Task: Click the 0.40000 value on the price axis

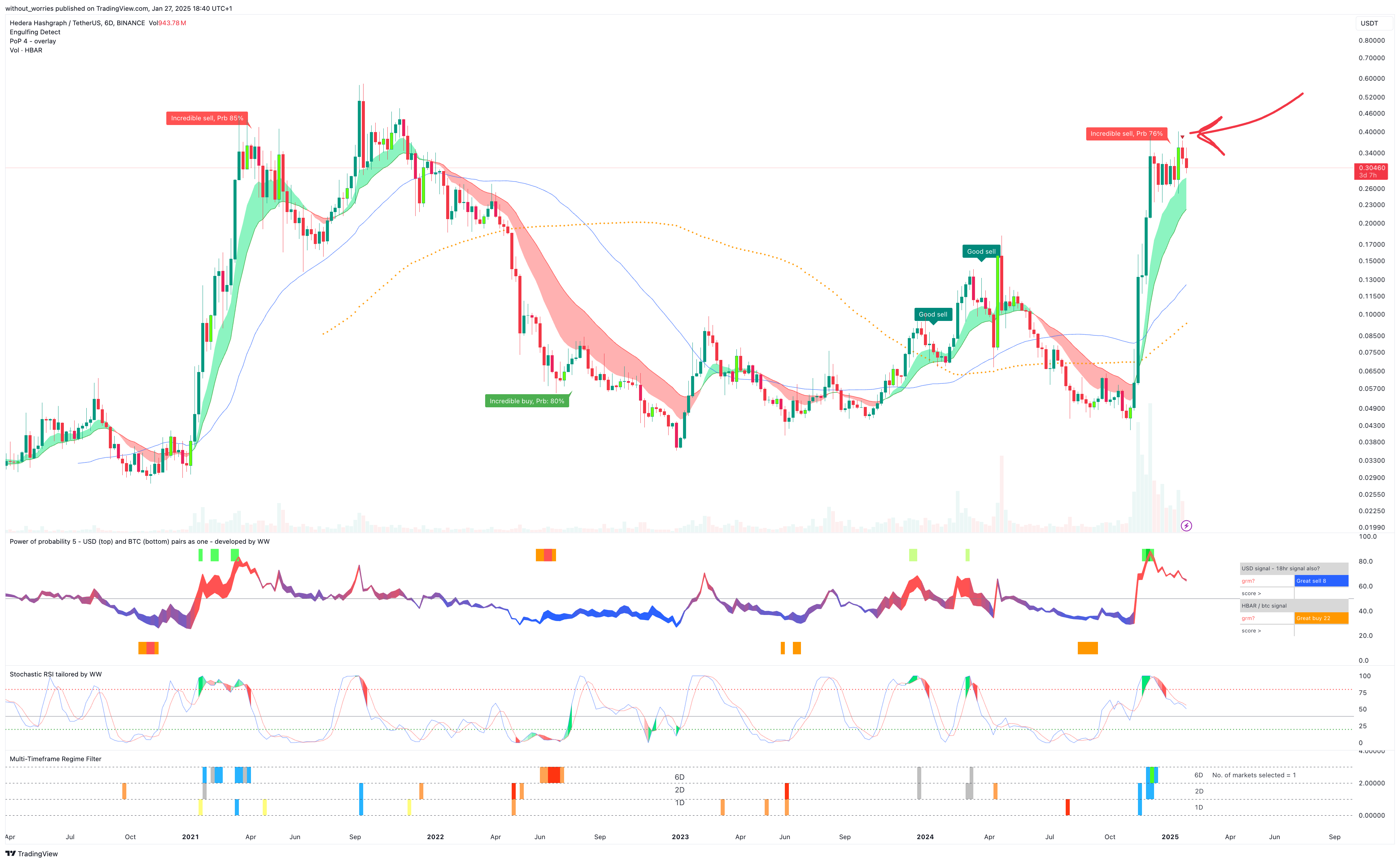Action: pyautogui.click(x=1371, y=132)
